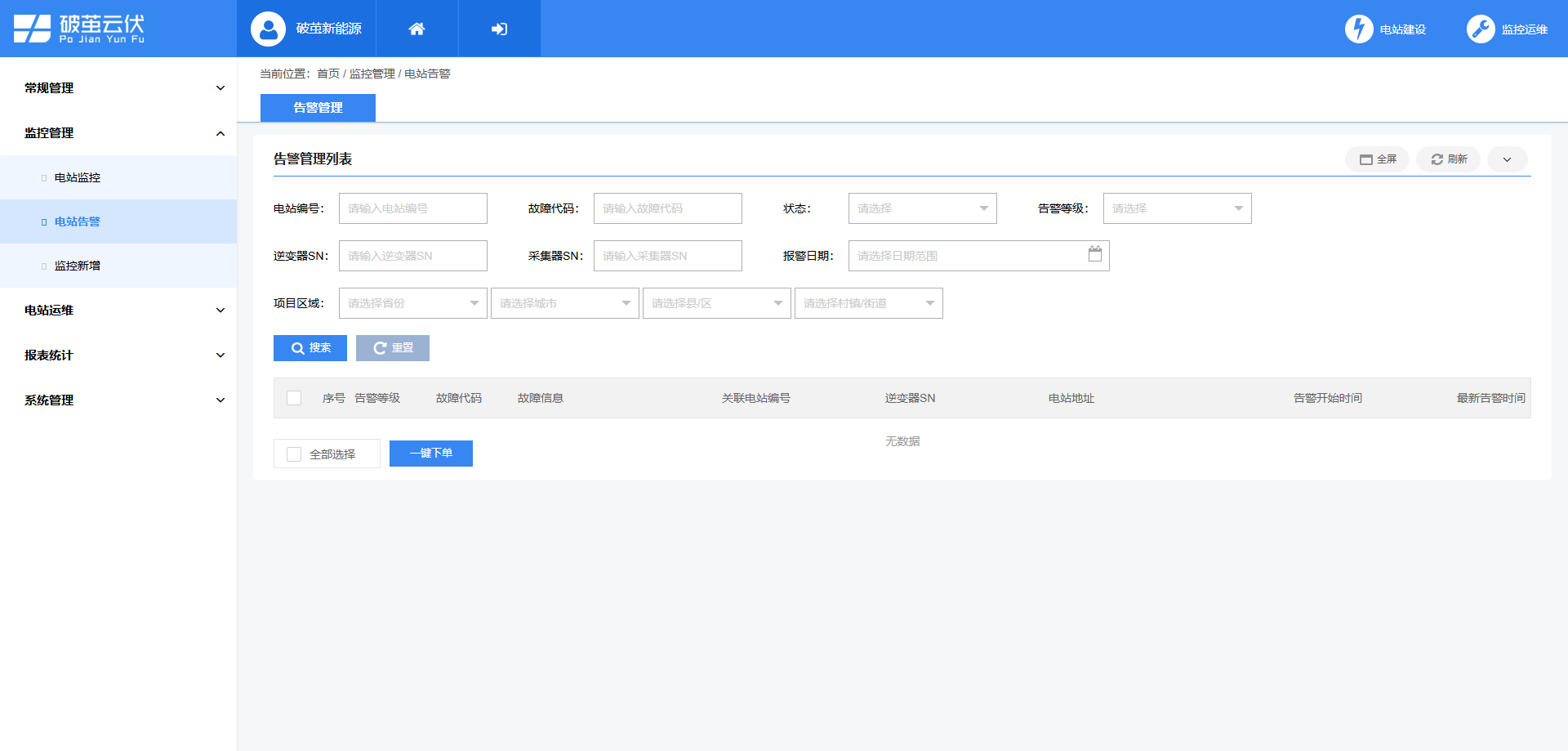Tick the checkbox beside 全部选择 label
1568x751 pixels.
coord(294,454)
